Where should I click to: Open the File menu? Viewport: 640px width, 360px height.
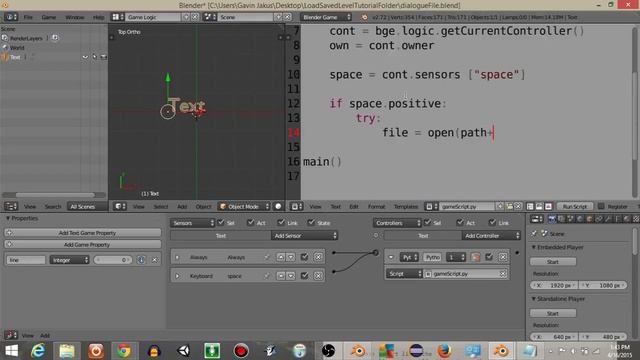[28, 17]
